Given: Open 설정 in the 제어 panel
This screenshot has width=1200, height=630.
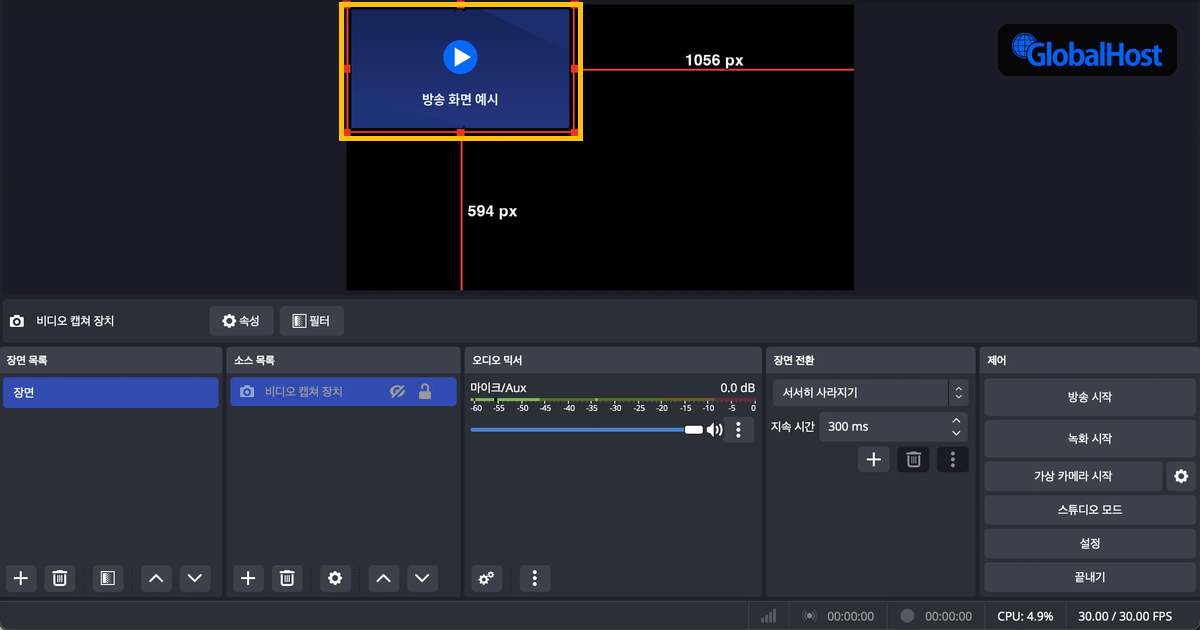Looking at the screenshot, I should [x=1090, y=544].
